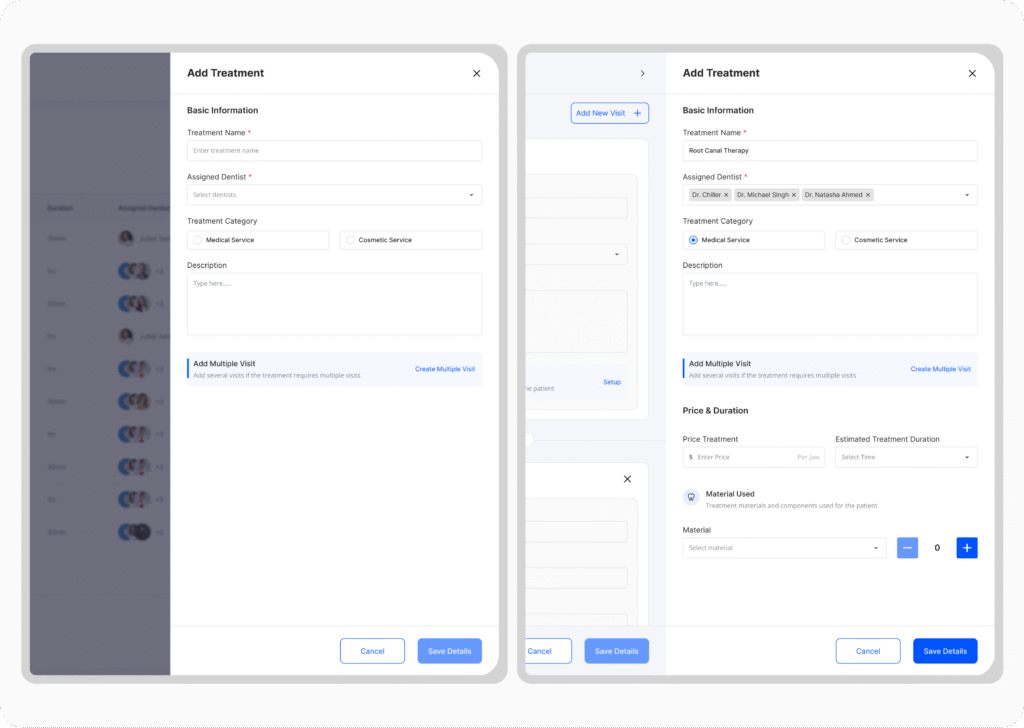The width and height of the screenshot is (1024, 728).
Task: Click the plus icon on Add New Visit
Action: pyautogui.click(x=637, y=113)
